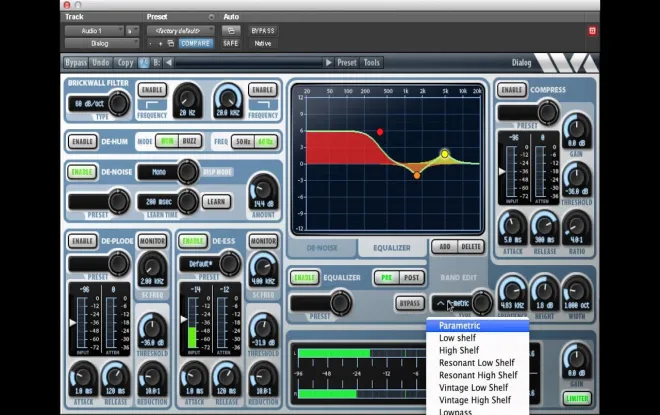This screenshot has height=415, width=660.
Task: Choose Parametric from band type menu
Action: 478,325
